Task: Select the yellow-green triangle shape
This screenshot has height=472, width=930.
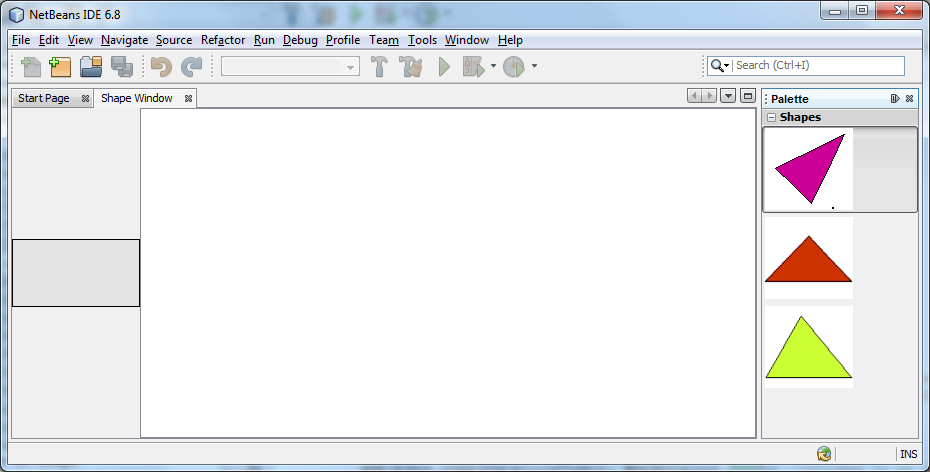Action: coord(808,347)
